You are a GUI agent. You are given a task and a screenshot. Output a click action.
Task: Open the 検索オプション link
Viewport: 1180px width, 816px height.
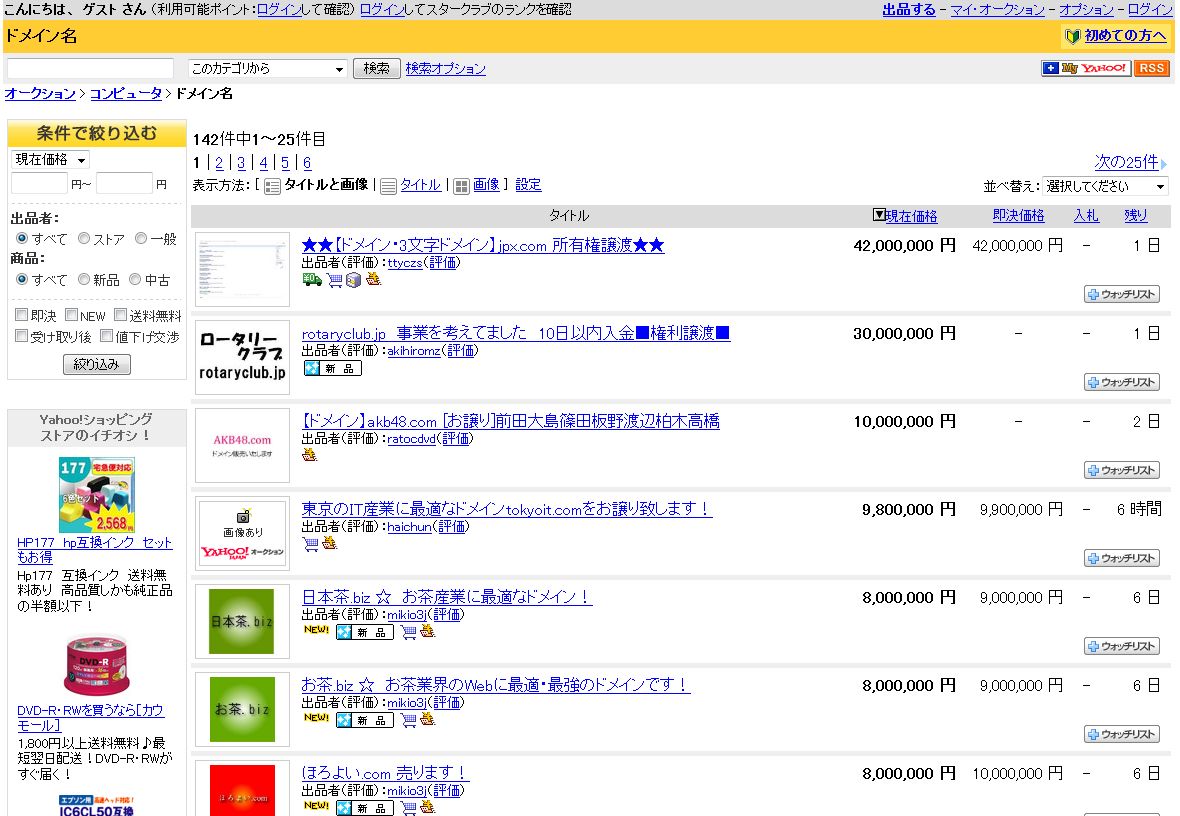point(446,69)
